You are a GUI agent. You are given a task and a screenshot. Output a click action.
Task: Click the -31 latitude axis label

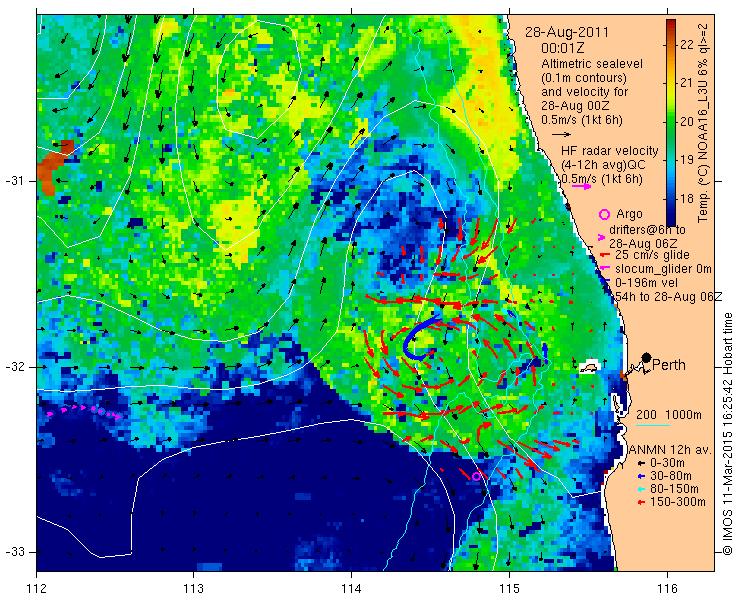point(14,181)
